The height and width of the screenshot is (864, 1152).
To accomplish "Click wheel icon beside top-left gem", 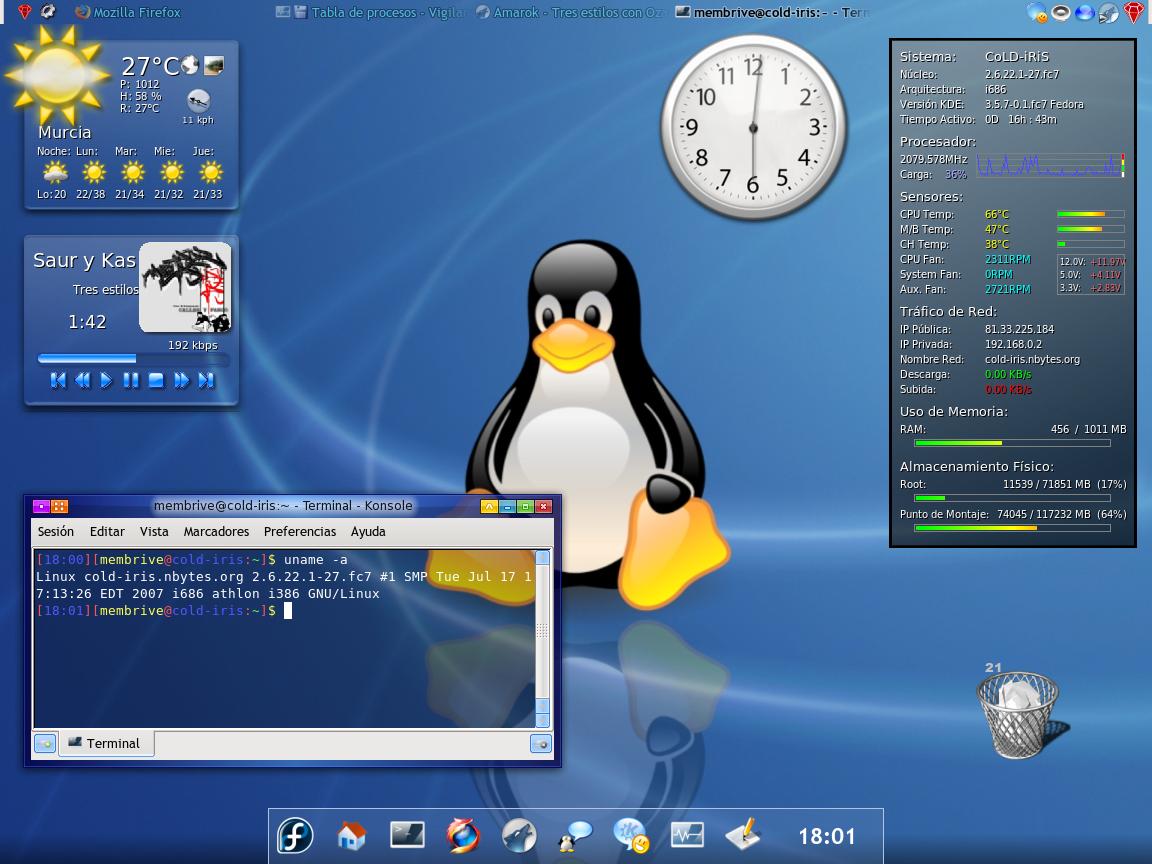I will point(48,11).
